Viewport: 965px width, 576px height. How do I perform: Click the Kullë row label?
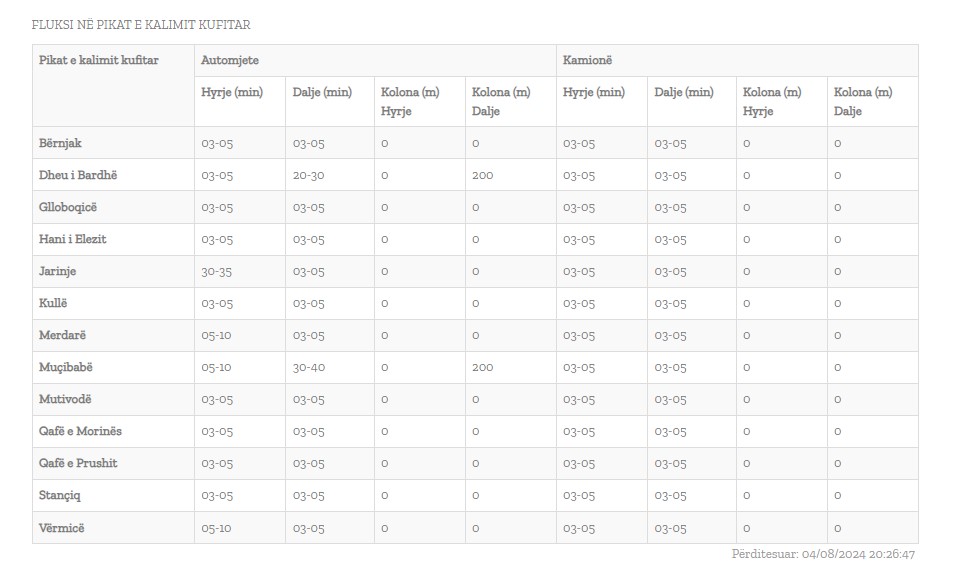click(x=53, y=303)
